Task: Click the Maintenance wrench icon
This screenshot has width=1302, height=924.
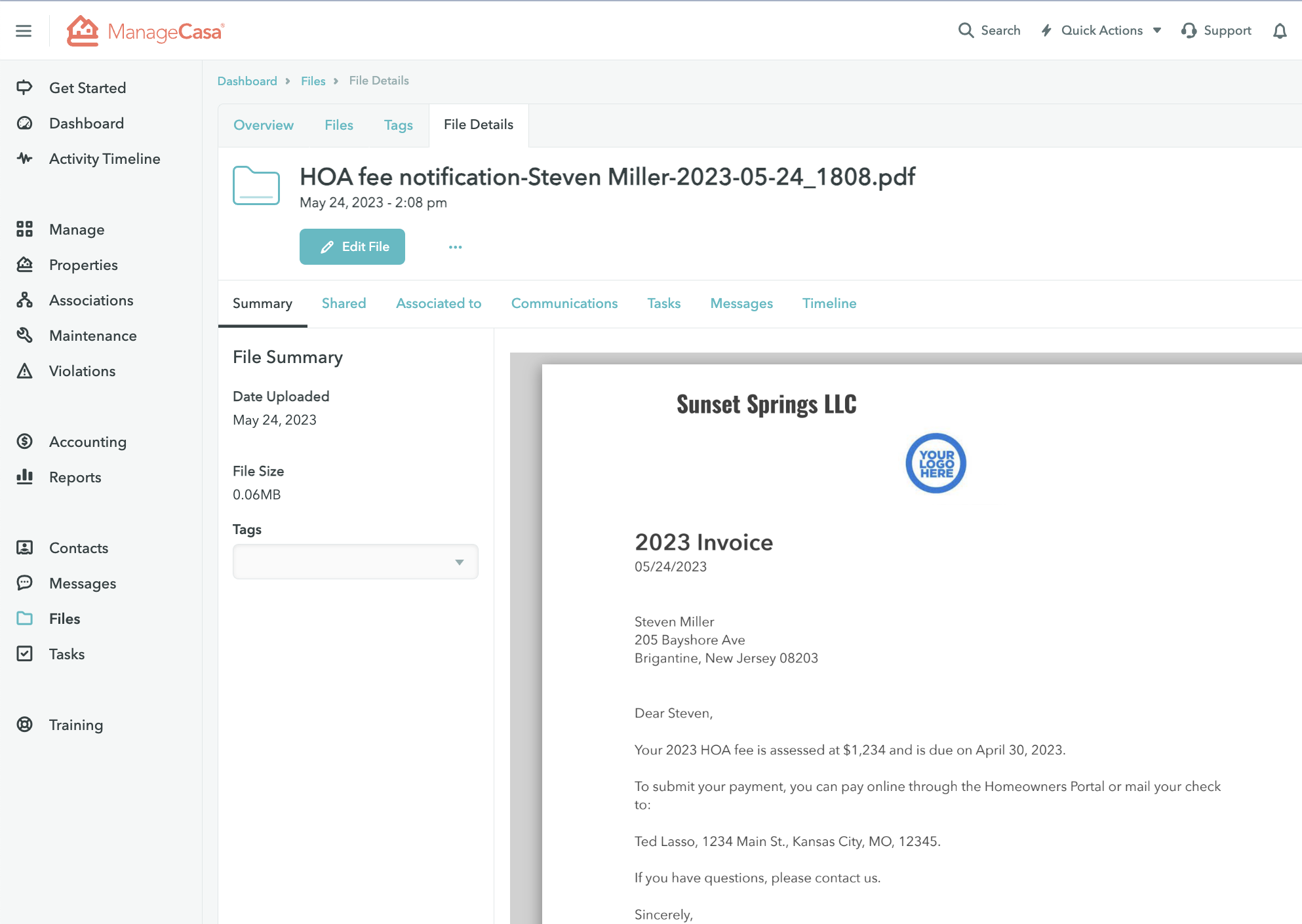Action: pyautogui.click(x=24, y=335)
